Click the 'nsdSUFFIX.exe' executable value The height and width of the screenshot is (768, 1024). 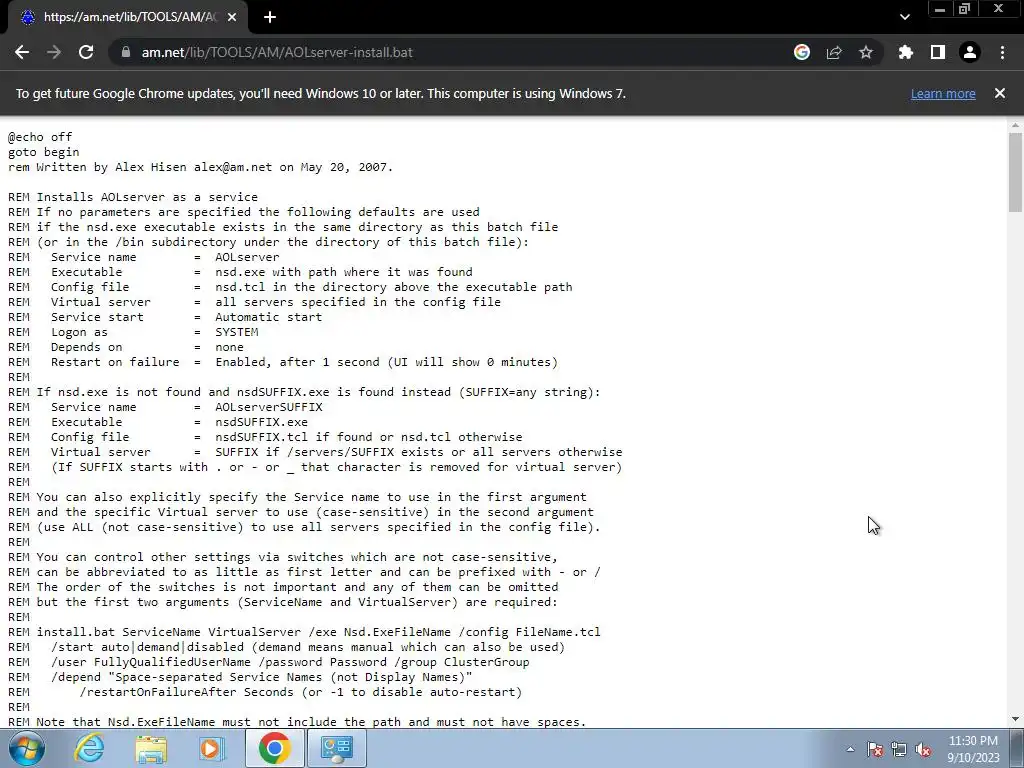[x=261, y=423]
